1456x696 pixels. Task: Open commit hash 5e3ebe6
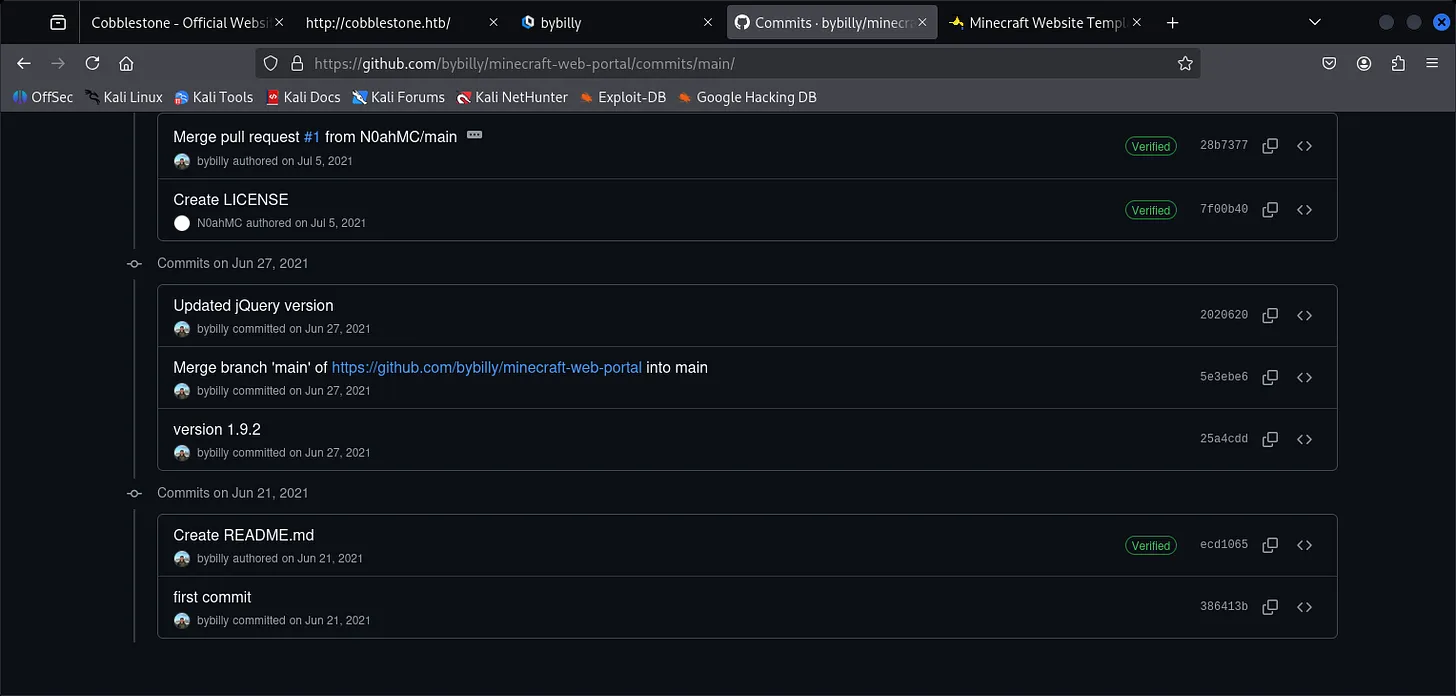[x=1224, y=377]
